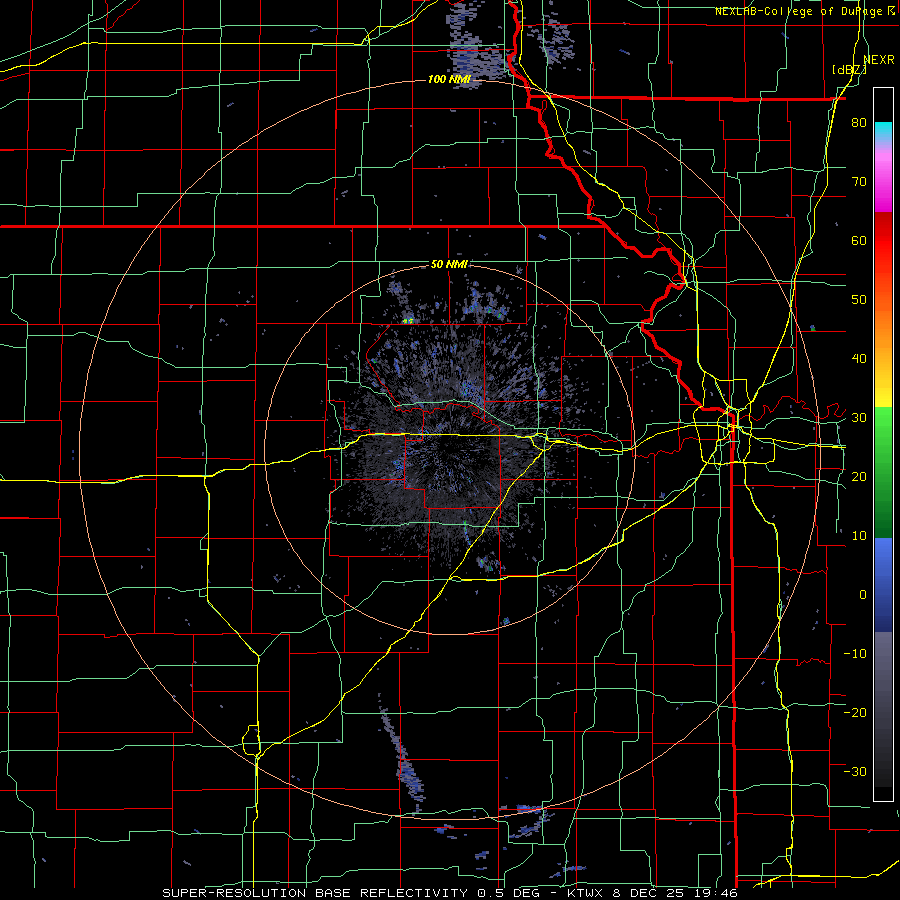Click the 50 NMI range ring label
Viewport: 900px width, 900px height.
pyautogui.click(x=449, y=264)
